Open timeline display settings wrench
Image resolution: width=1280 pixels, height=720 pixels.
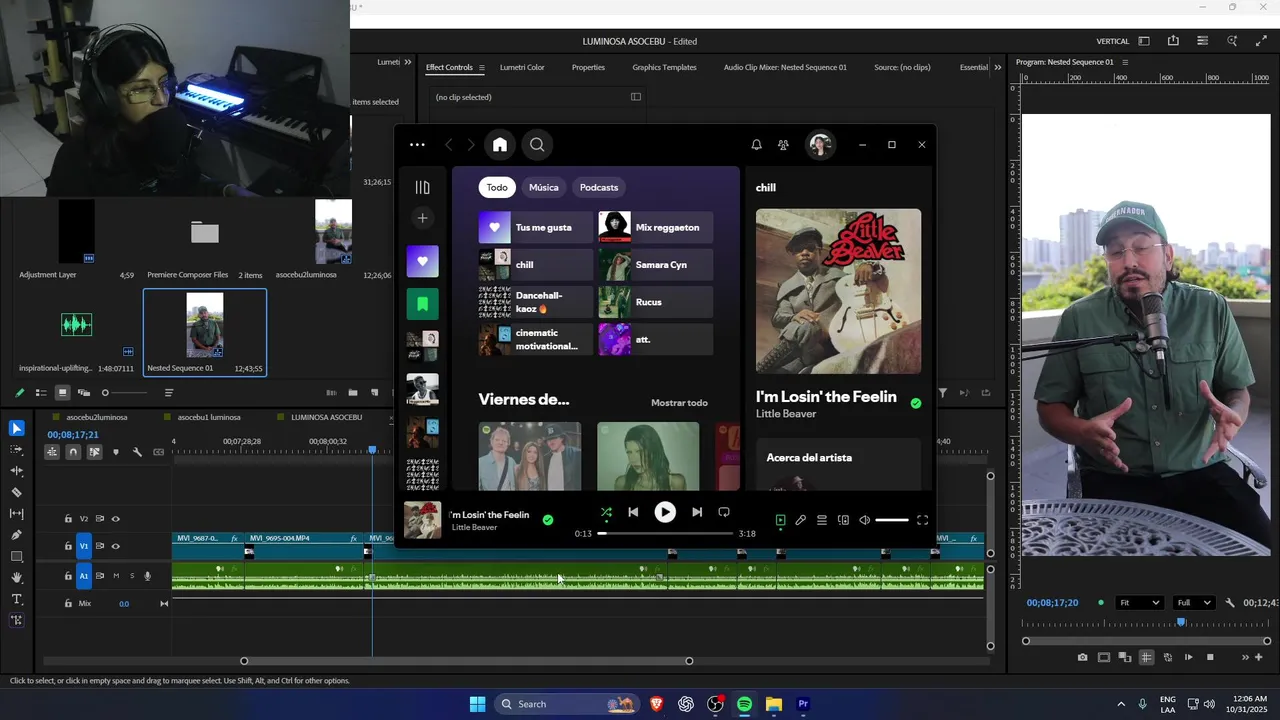(137, 452)
